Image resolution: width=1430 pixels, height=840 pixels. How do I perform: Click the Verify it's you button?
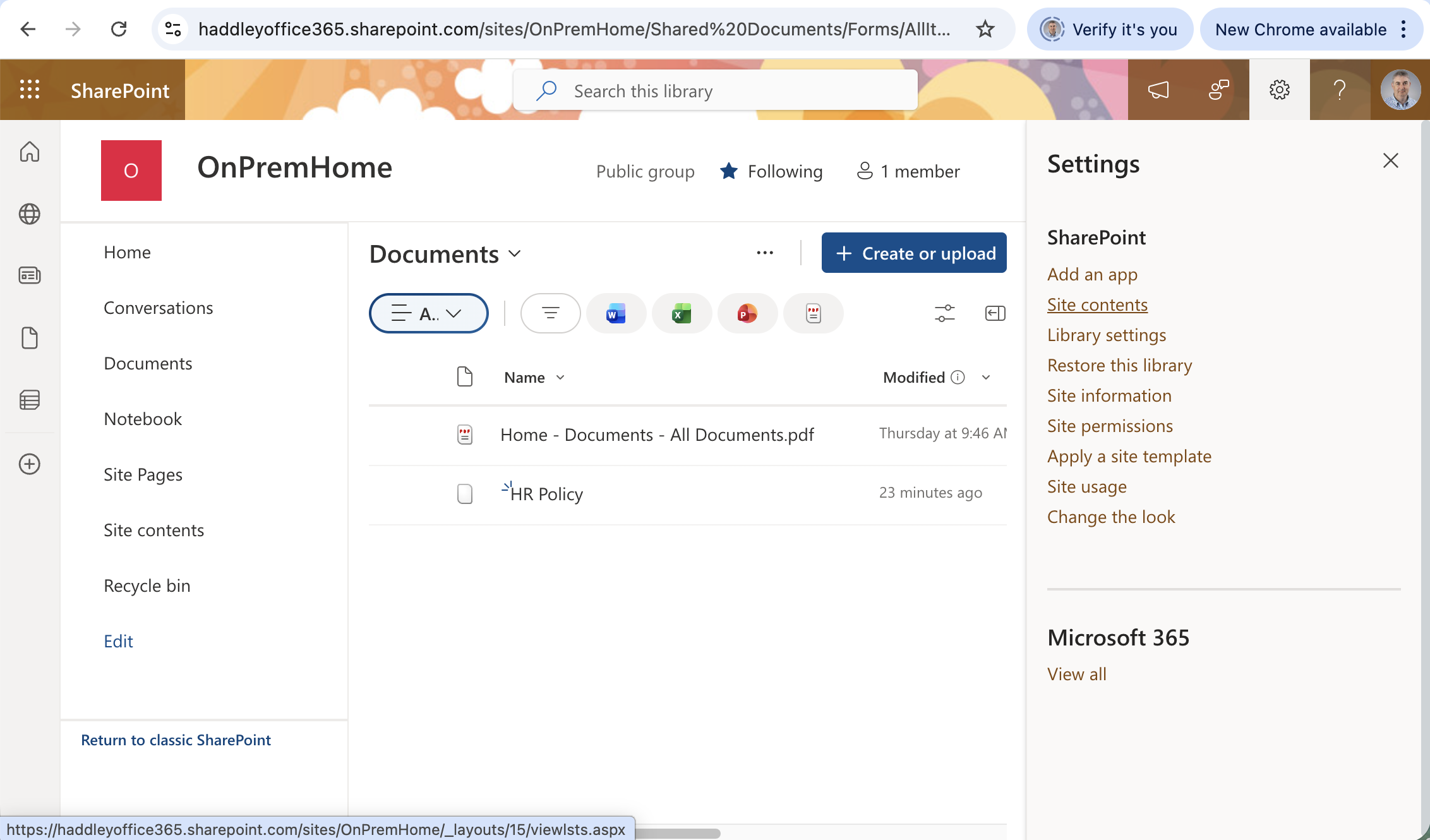point(1110,29)
